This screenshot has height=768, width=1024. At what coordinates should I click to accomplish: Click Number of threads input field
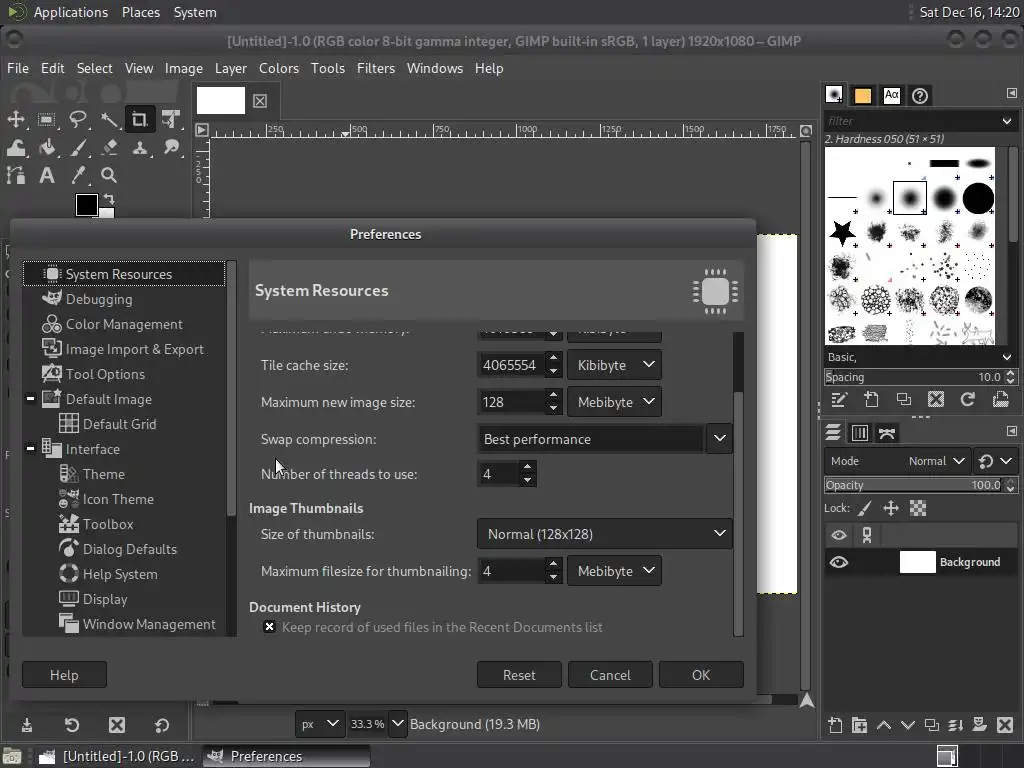point(498,474)
